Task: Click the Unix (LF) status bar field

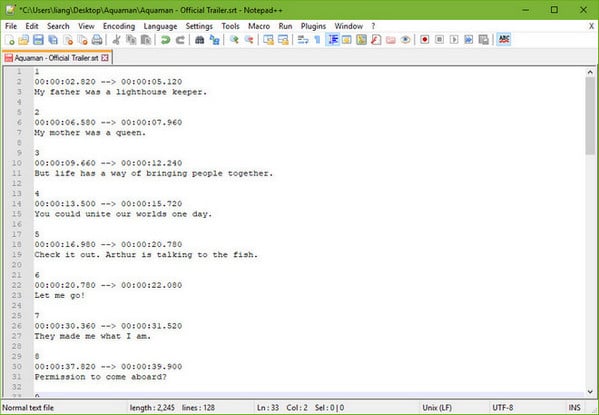Action: click(x=437, y=408)
